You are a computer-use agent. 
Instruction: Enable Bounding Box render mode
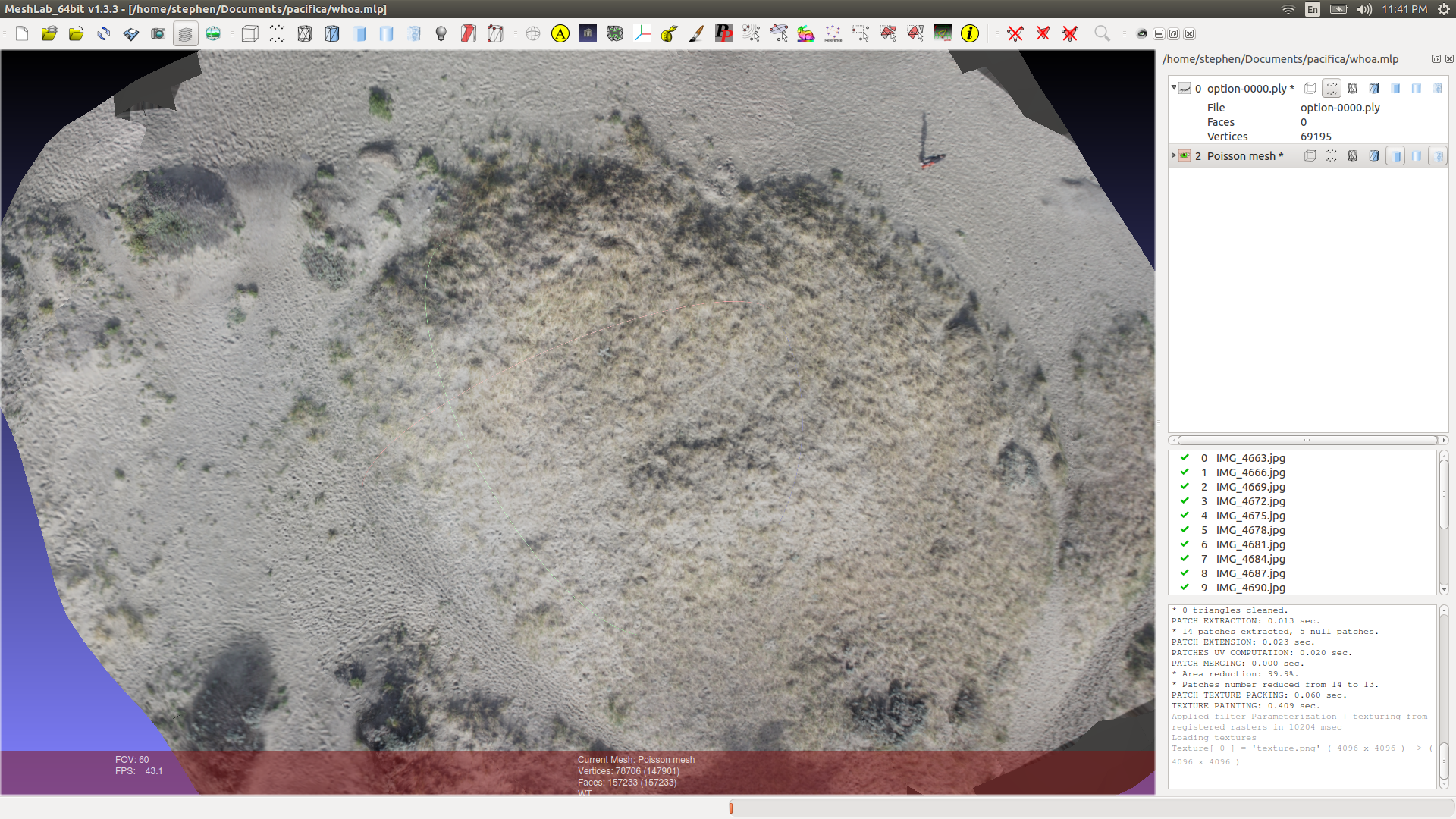click(x=250, y=33)
